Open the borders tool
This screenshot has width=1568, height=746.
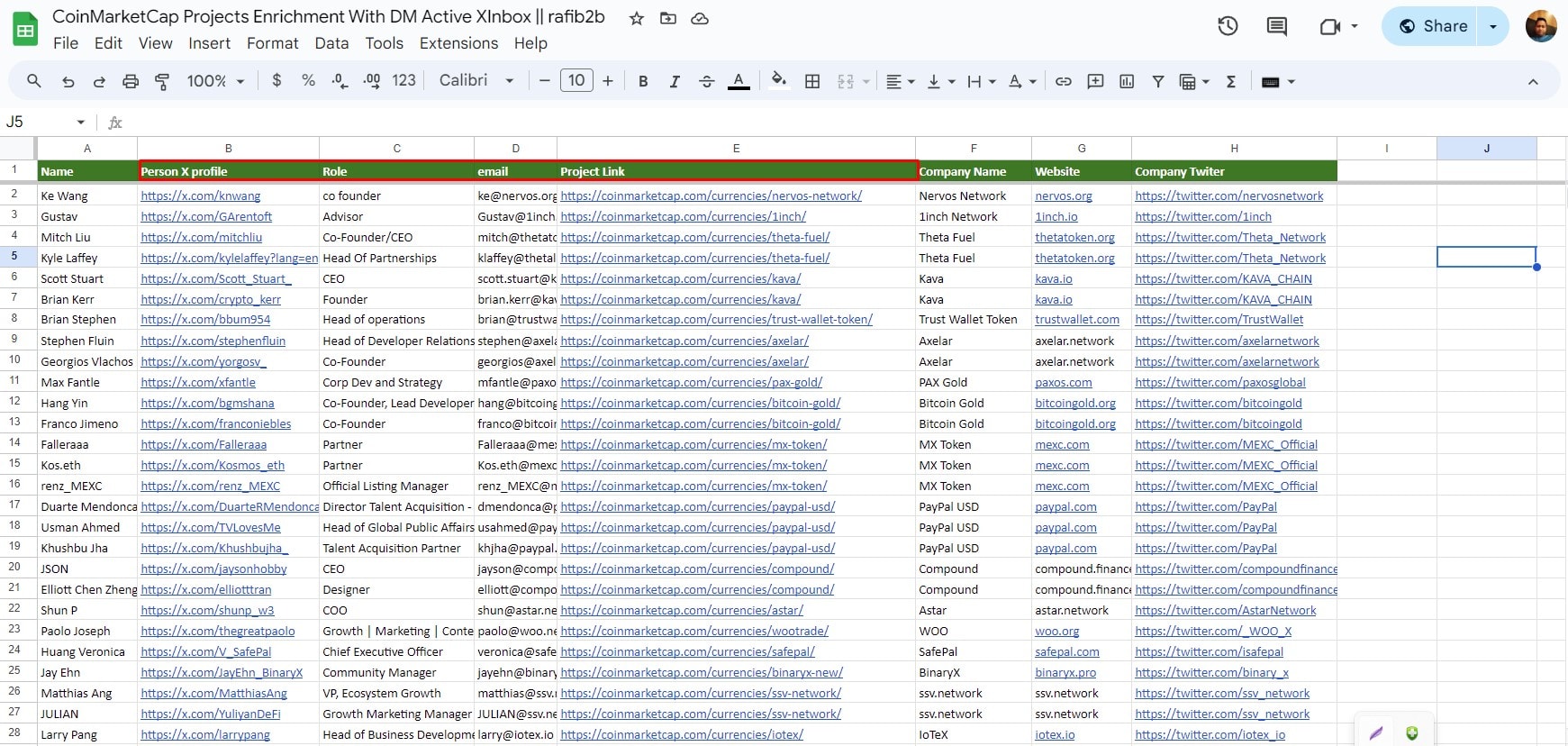tap(812, 81)
